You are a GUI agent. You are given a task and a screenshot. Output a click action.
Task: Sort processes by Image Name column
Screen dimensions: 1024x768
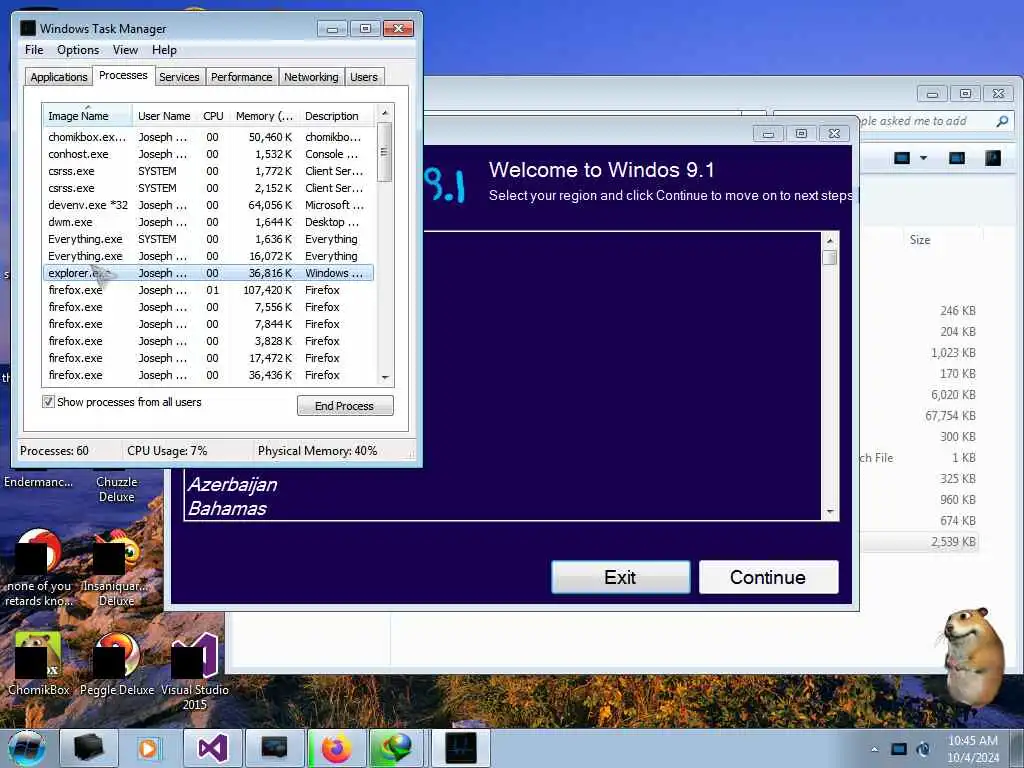tap(87, 116)
